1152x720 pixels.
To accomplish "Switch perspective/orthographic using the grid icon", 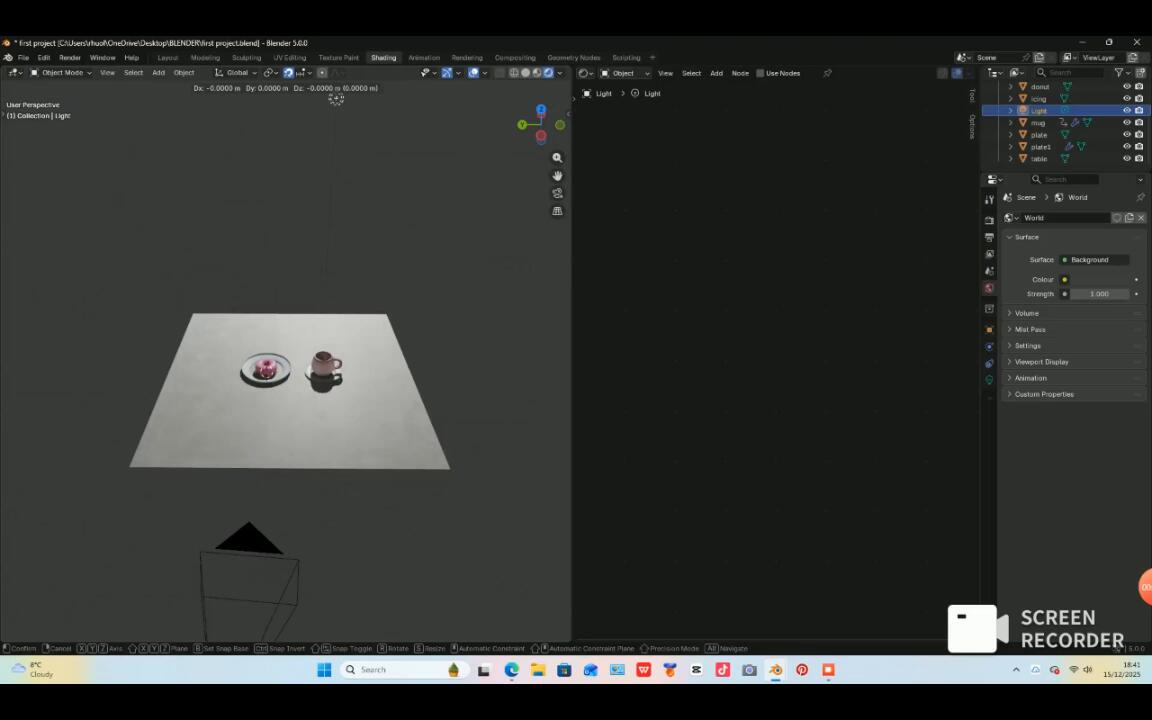I will [x=557, y=211].
